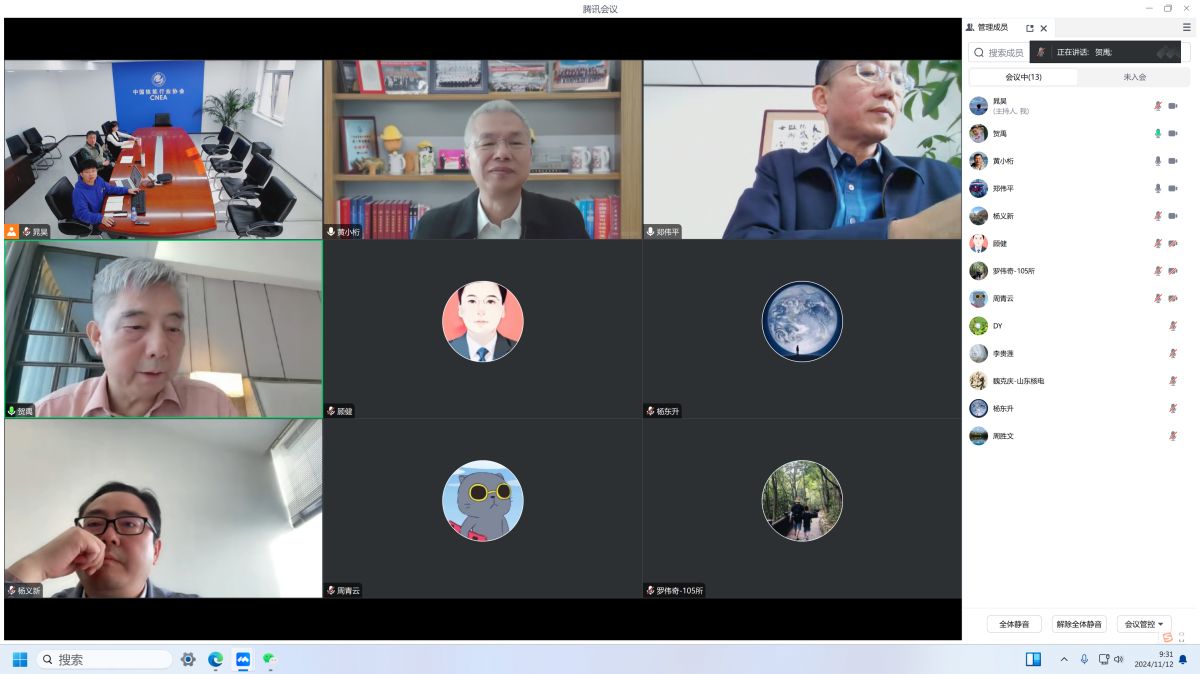This screenshot has height=674, width=1200.
Task: Click the muted mic icon next to DY
Action: (1173, 326)
